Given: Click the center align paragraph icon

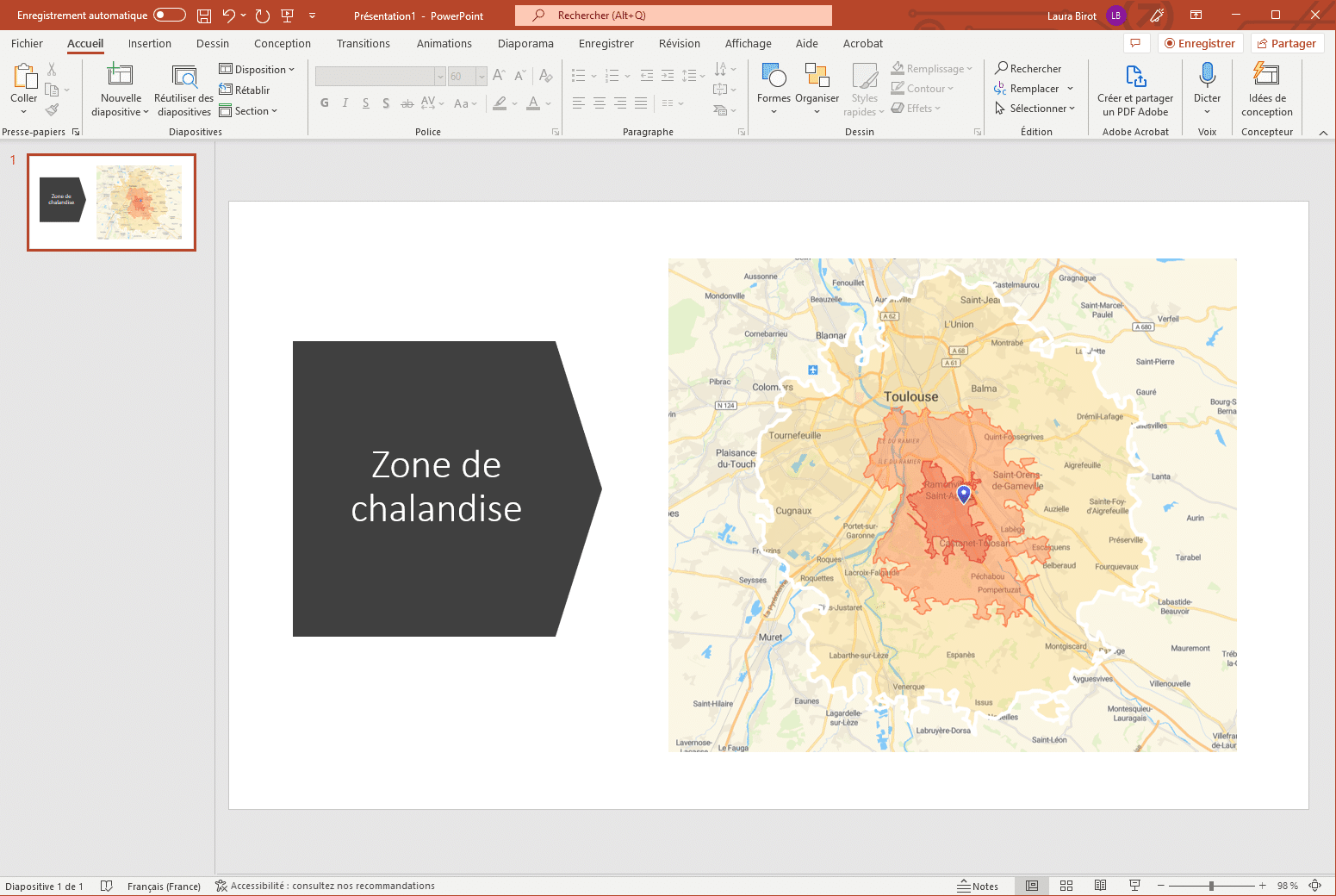Looking at the screenshot, I should 600,103.
